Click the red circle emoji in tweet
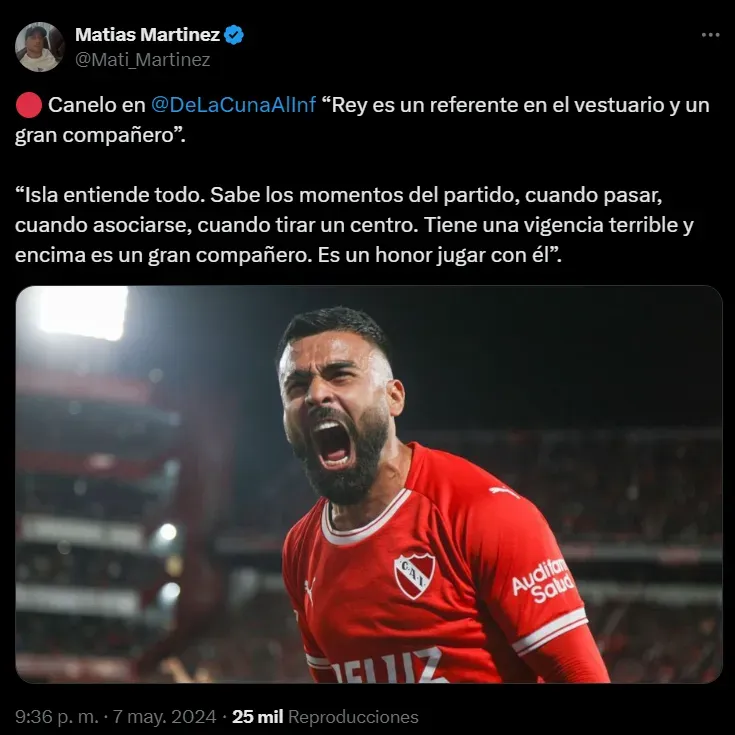Image resolution: width=735 pixels, height=735 pixels. pyautogui.click(x=29, y=105)
